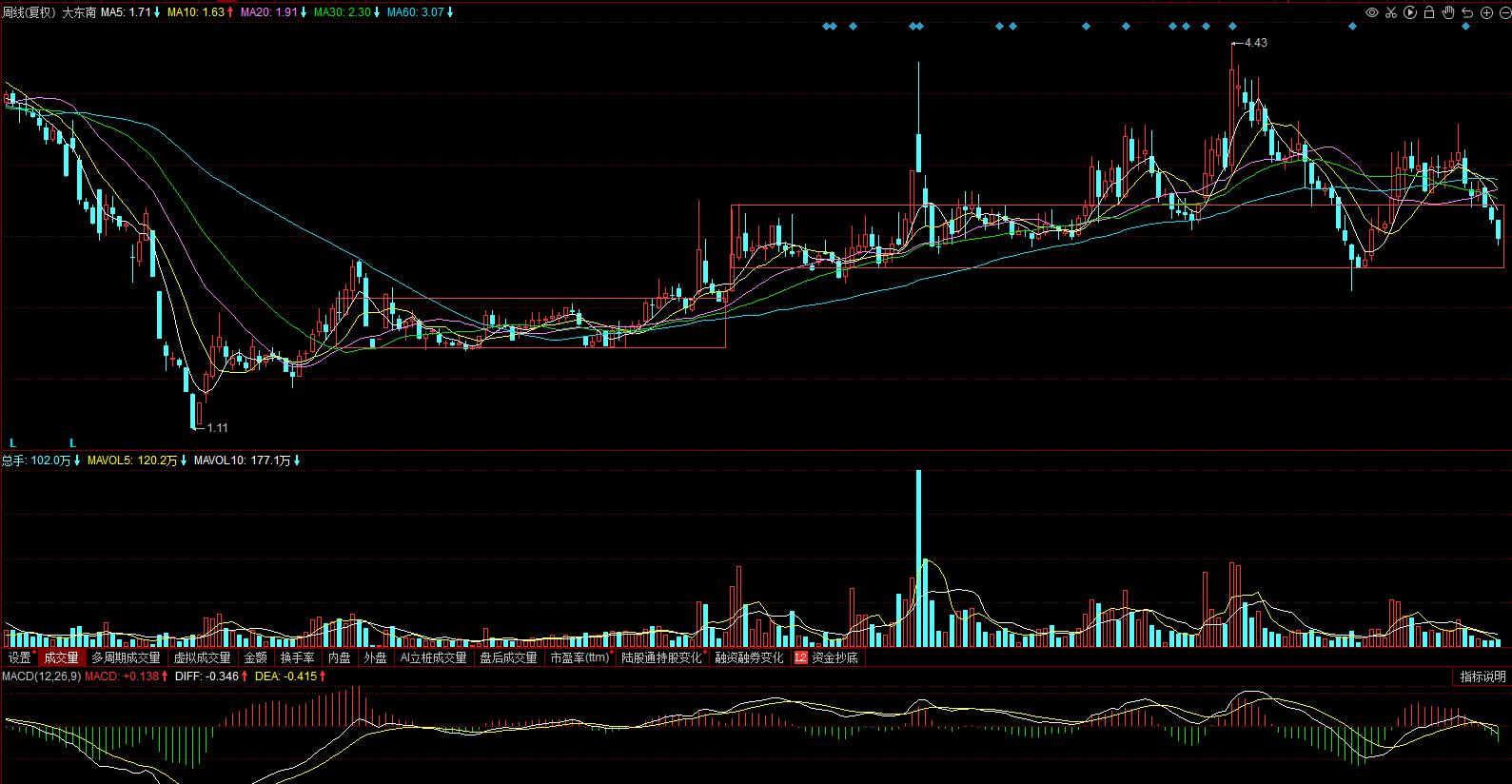
Task: Click the 周线(复权) period label
Action: (30, 12)
